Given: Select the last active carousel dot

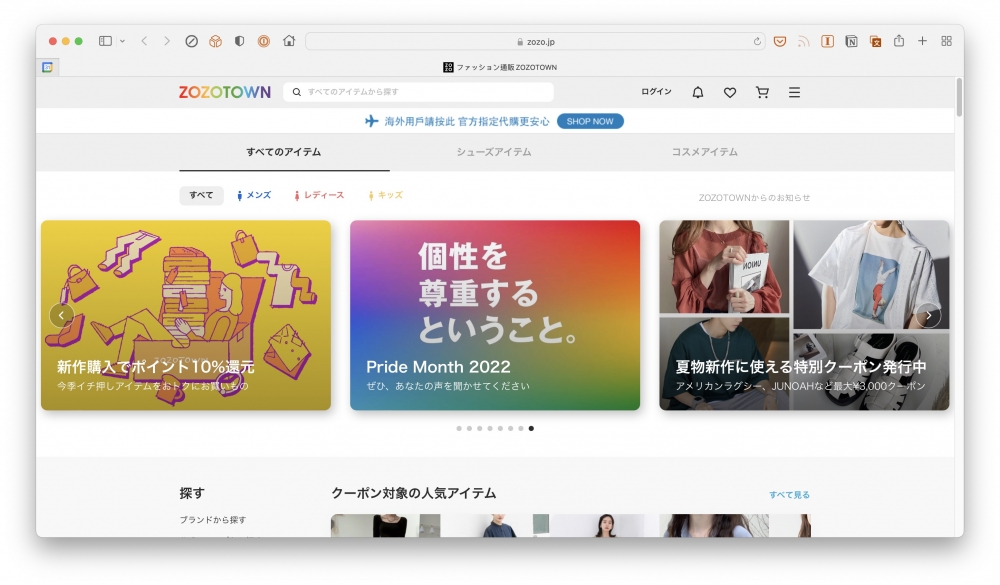Looking at the screenshot, I should tap(531, 429).
